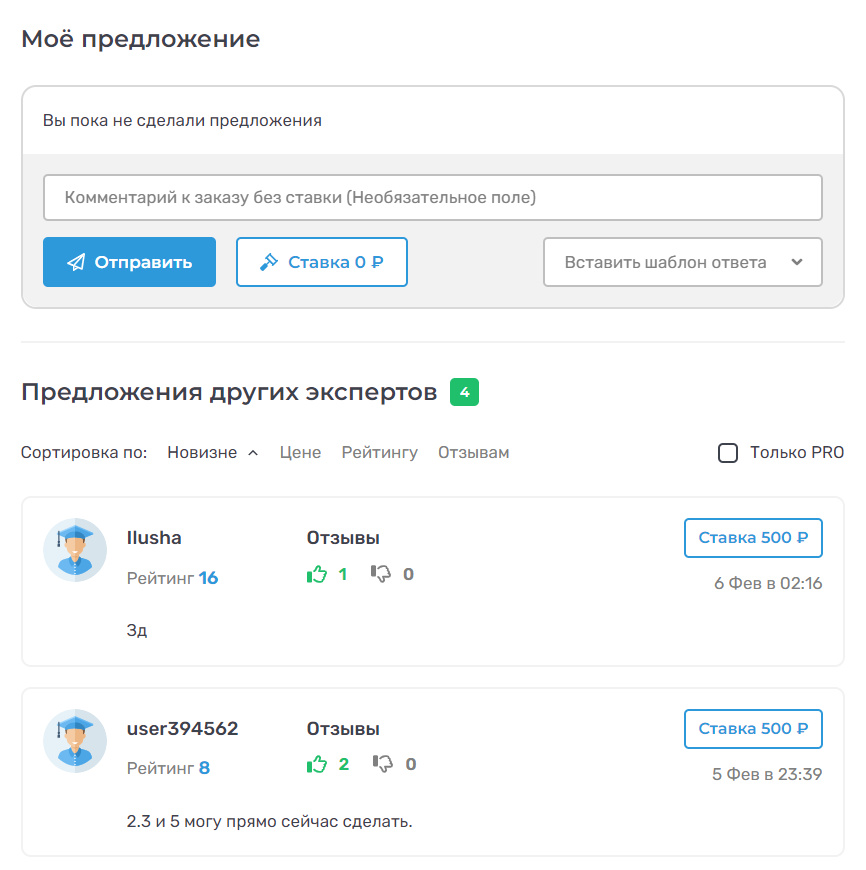Image resolution: width=866 pixels, height=870 pixels.
Task: Click Ilusha's avatar picture
Action: point(75,549)
